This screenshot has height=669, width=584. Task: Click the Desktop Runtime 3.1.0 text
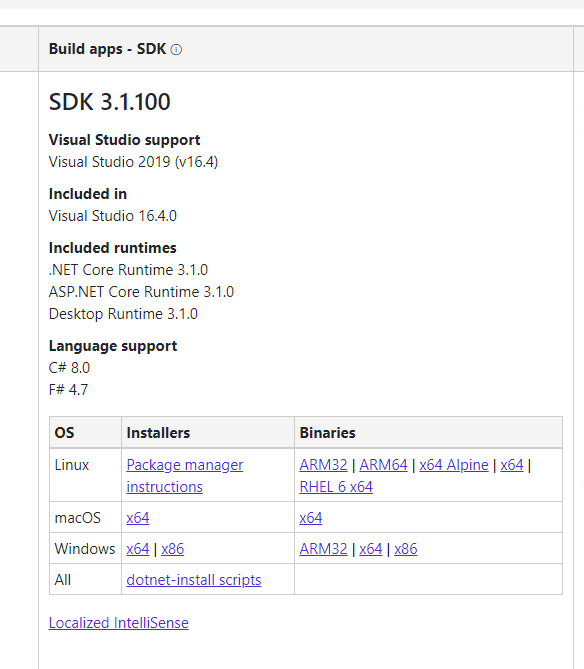[x=123, y=314]
